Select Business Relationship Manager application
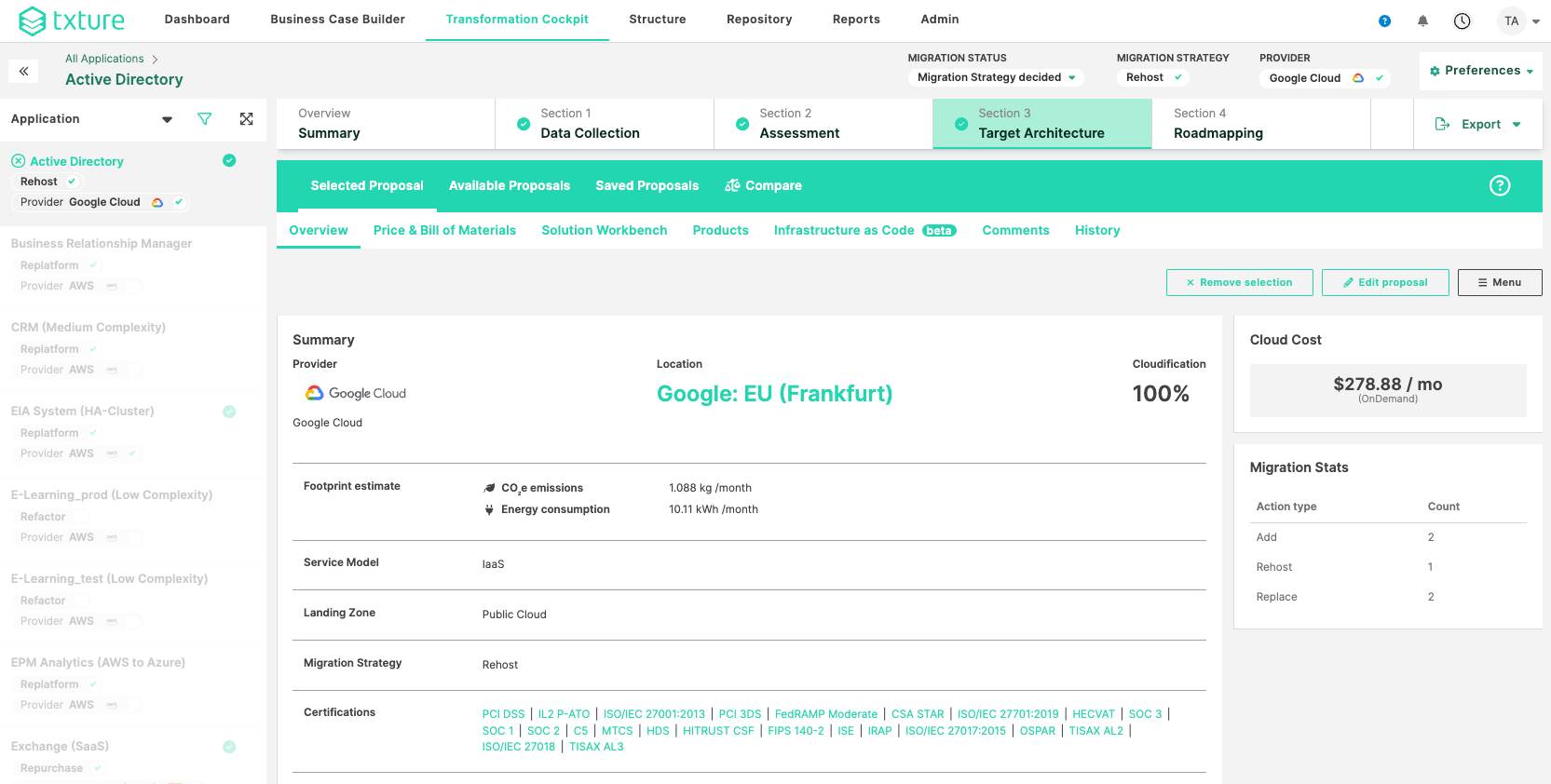 [x=102, y=243]
